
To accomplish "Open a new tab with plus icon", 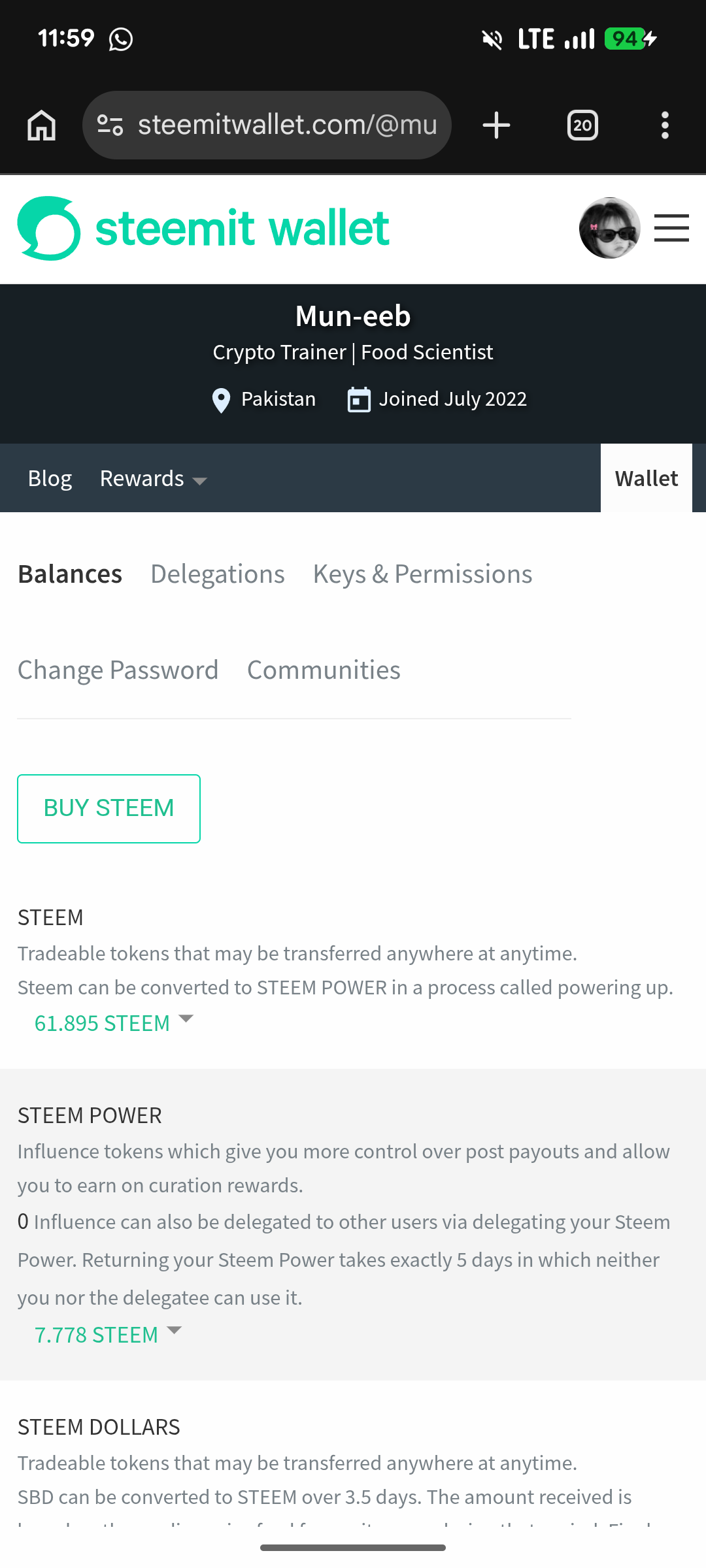I will (496, 125).
